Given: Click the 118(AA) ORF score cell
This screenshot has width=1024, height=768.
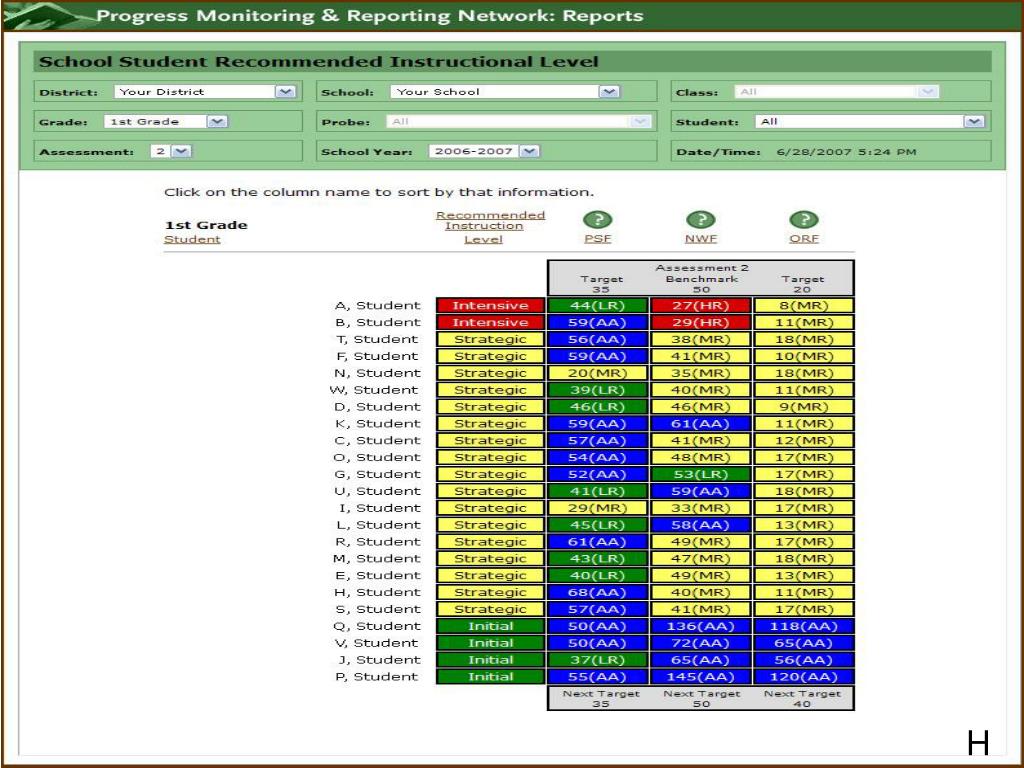Looking at the screenshot, I should click(803, 627).
